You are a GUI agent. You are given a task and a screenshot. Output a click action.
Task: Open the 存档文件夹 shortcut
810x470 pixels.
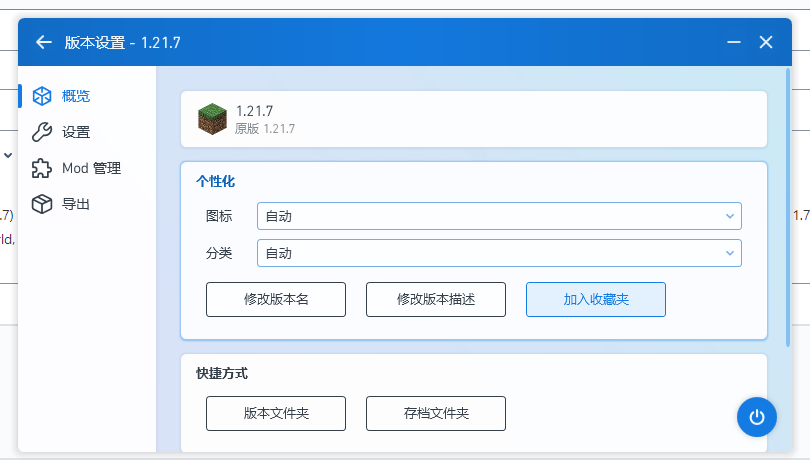point(436,413)
